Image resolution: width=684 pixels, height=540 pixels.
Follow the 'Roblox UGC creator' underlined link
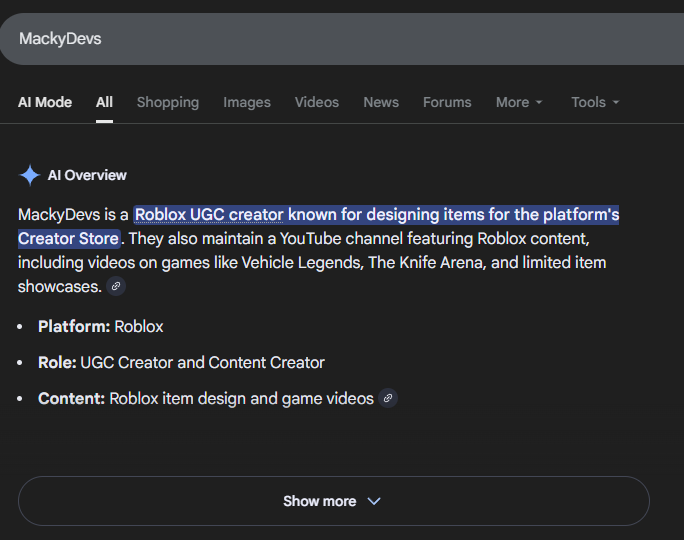(x=209, y=215)
